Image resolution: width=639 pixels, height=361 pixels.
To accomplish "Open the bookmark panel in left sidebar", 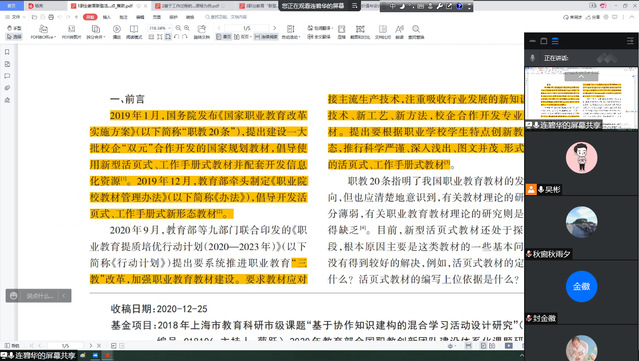I will (x=7, y=52).
